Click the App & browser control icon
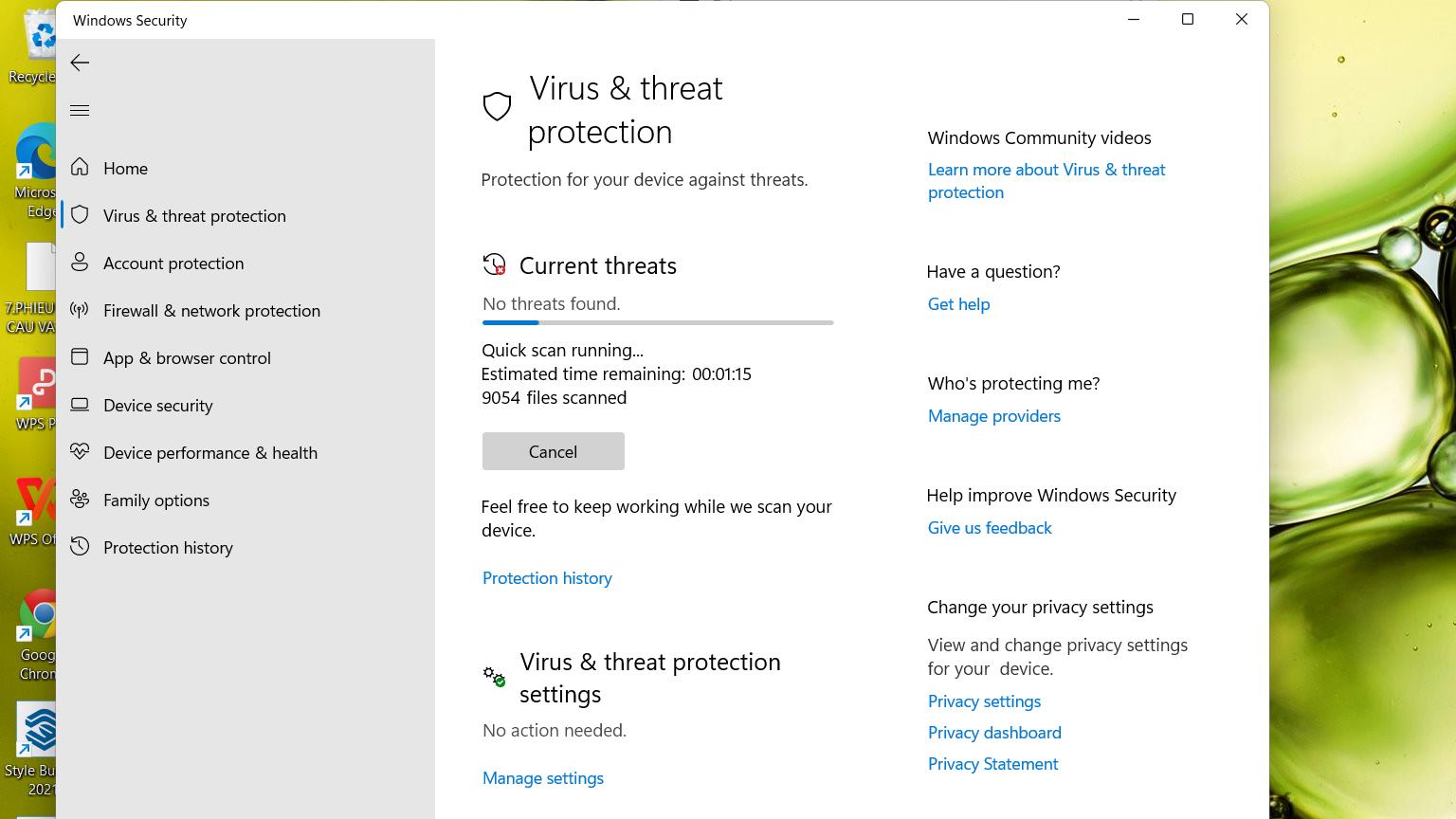 [80, 357]
